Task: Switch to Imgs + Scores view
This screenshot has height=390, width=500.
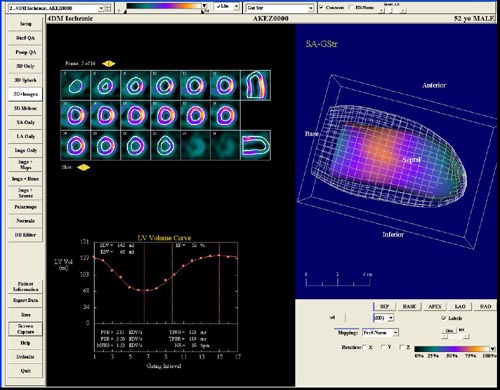Action: tap(26, 193)
